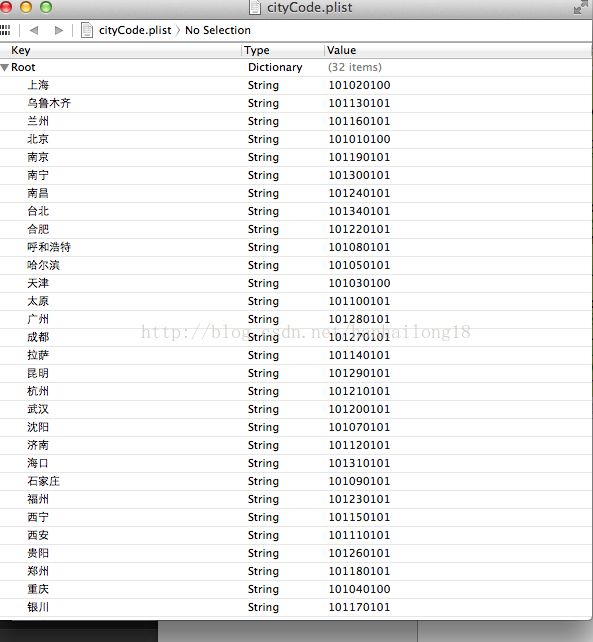The image size is (593, 642).
Task: Select the 呼和浩特 key row
Action: 49,247
